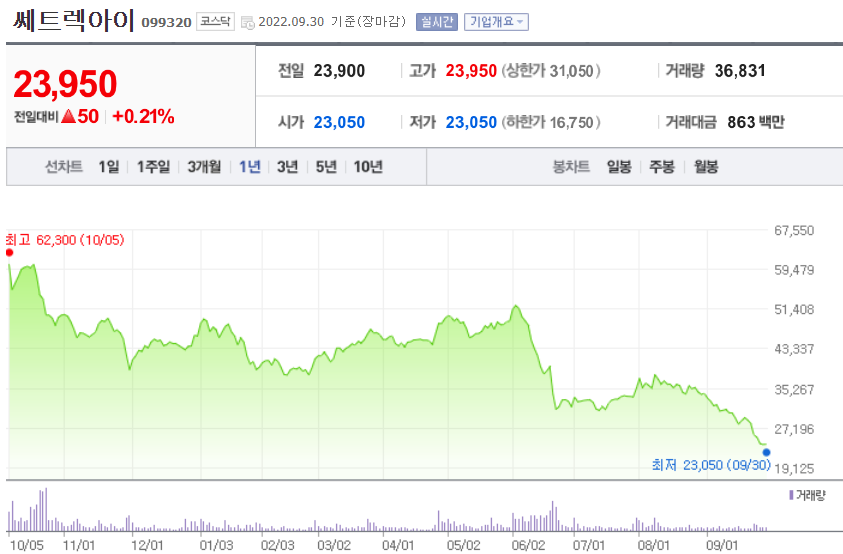Click the 고가 value 23,950

471,71
